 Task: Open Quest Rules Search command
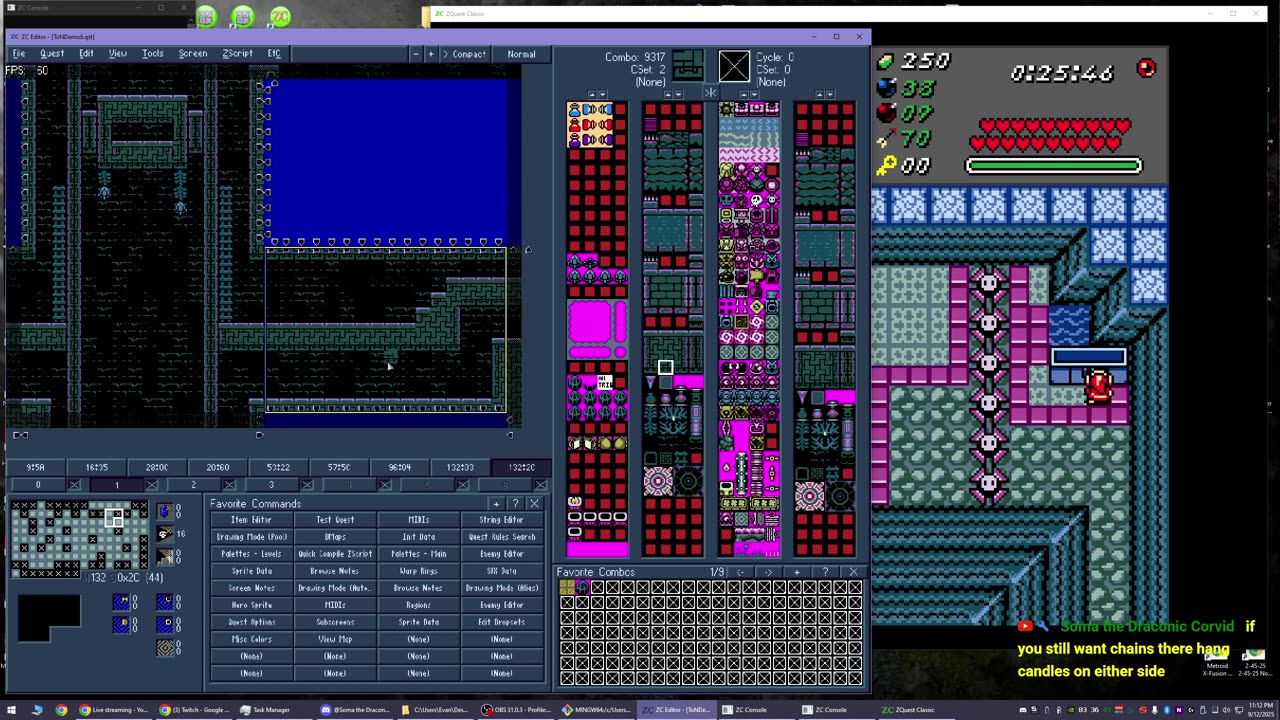point(502,537)
